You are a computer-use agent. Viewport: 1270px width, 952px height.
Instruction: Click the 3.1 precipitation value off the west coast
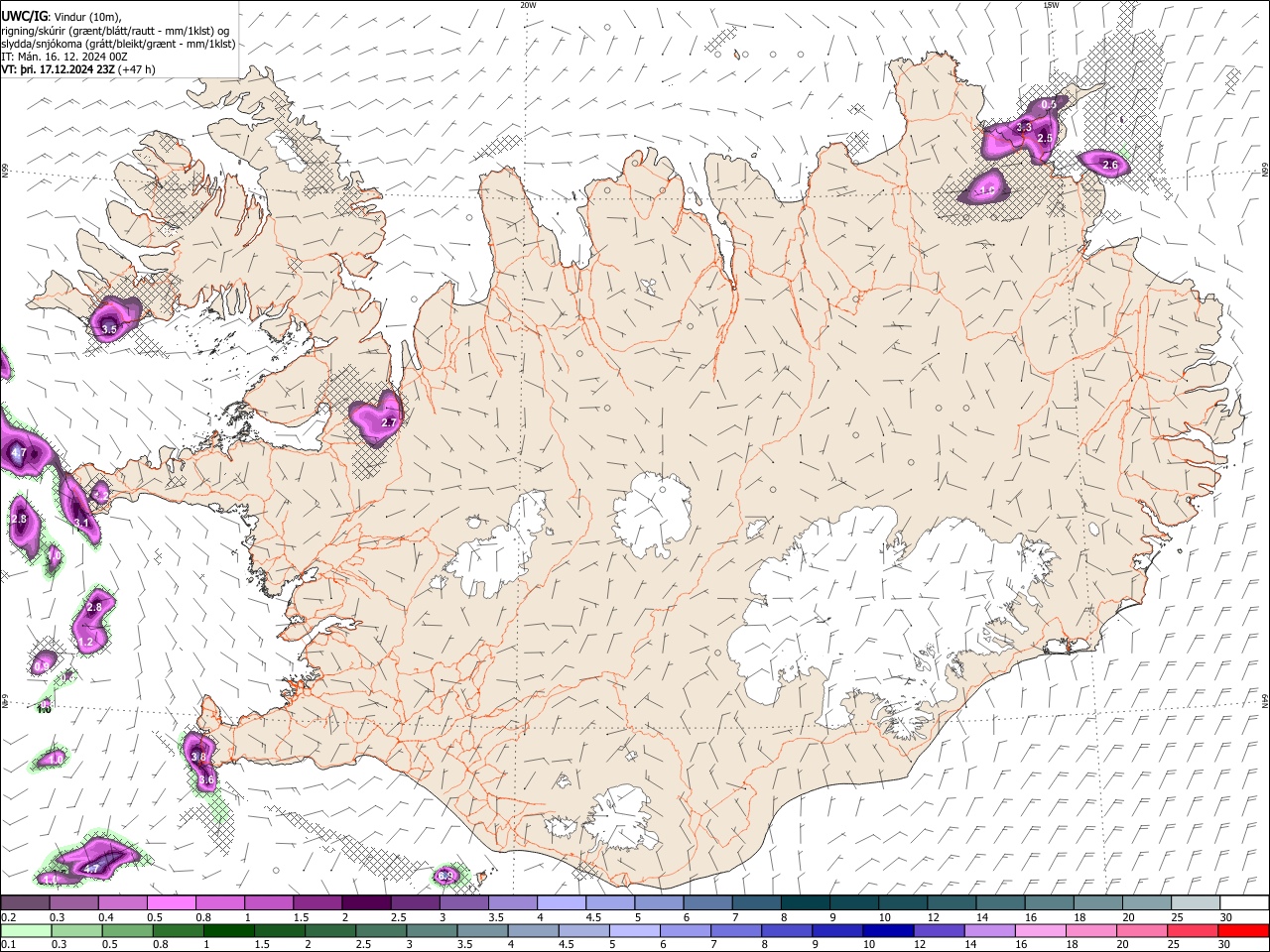(81, 523)
